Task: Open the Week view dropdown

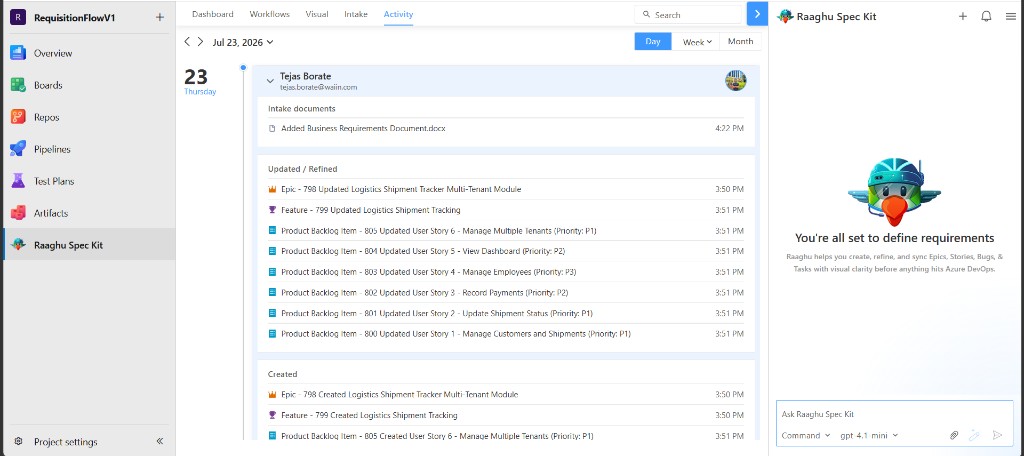Action: point(696,42)
